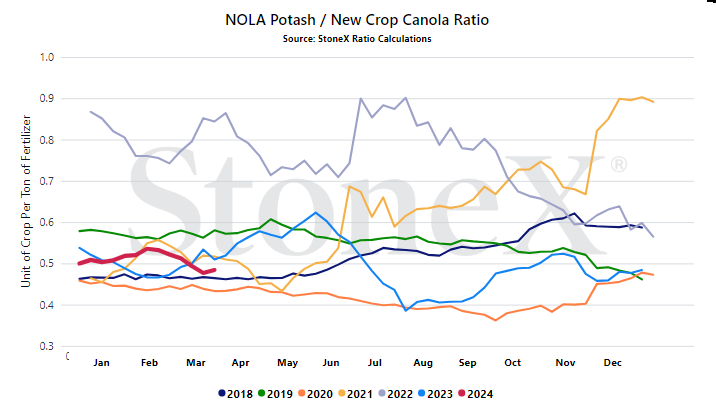Toggle the 2019 series legend entry
Image resolution: width=716 pixels, height=412 pixels.
click(275, 394)
